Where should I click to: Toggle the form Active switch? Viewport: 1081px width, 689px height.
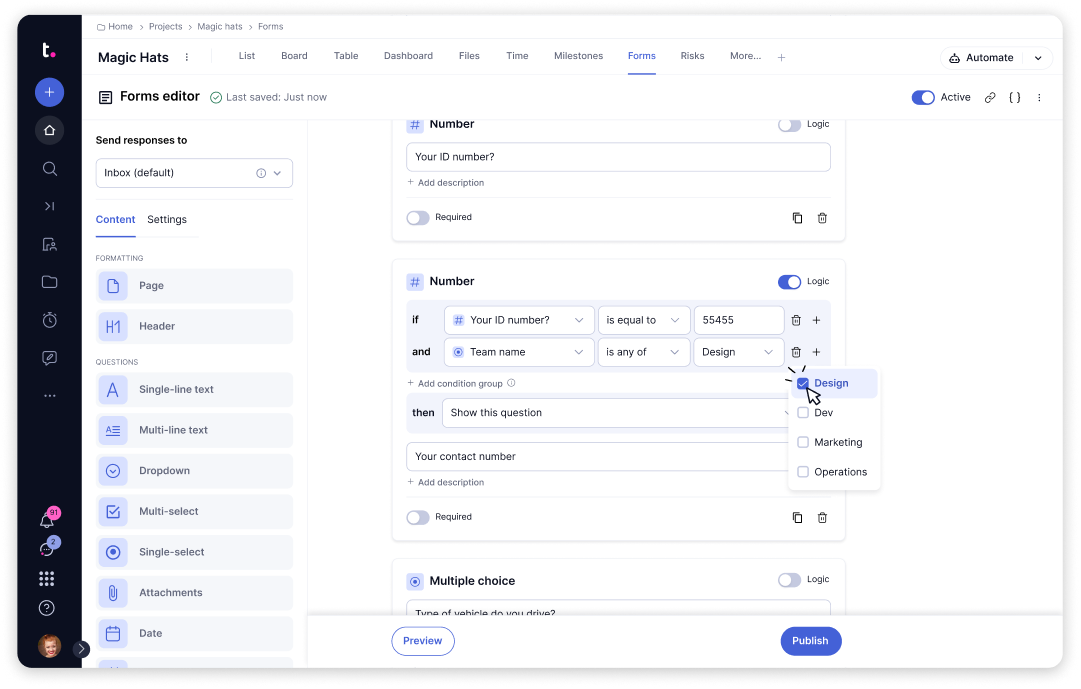(923, 97)
